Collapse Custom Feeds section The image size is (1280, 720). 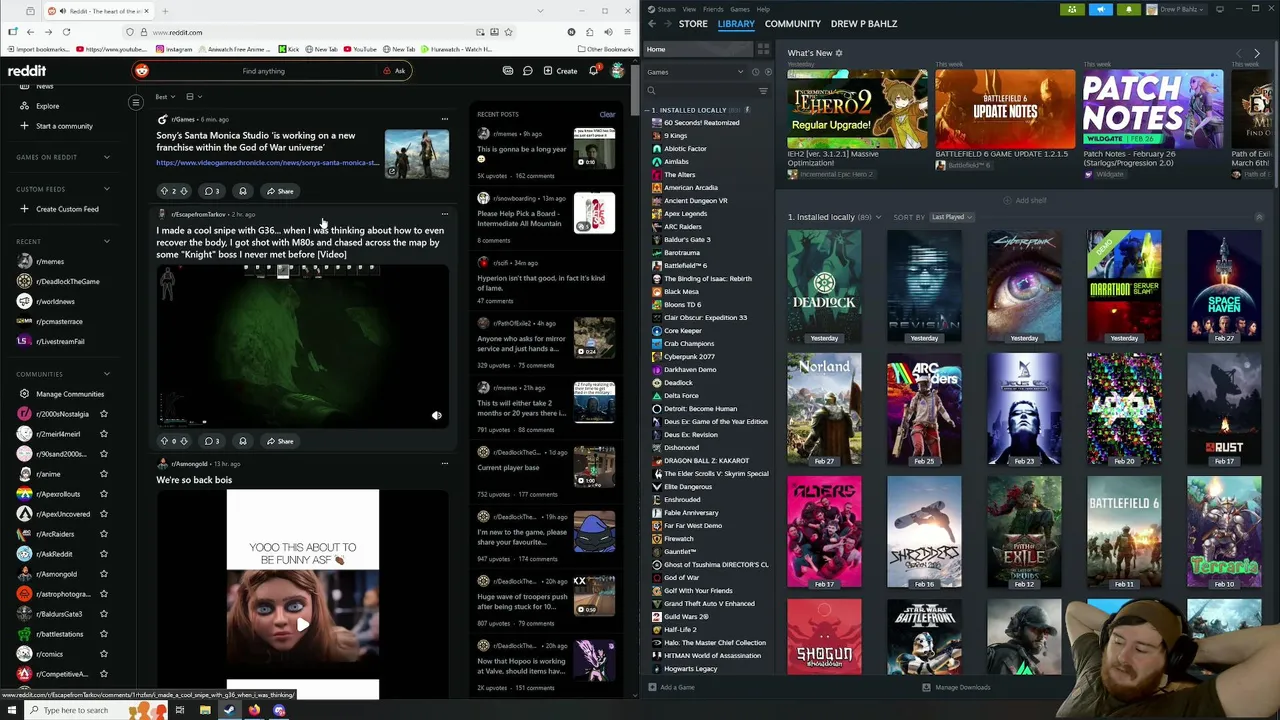[x=107, y=189]
